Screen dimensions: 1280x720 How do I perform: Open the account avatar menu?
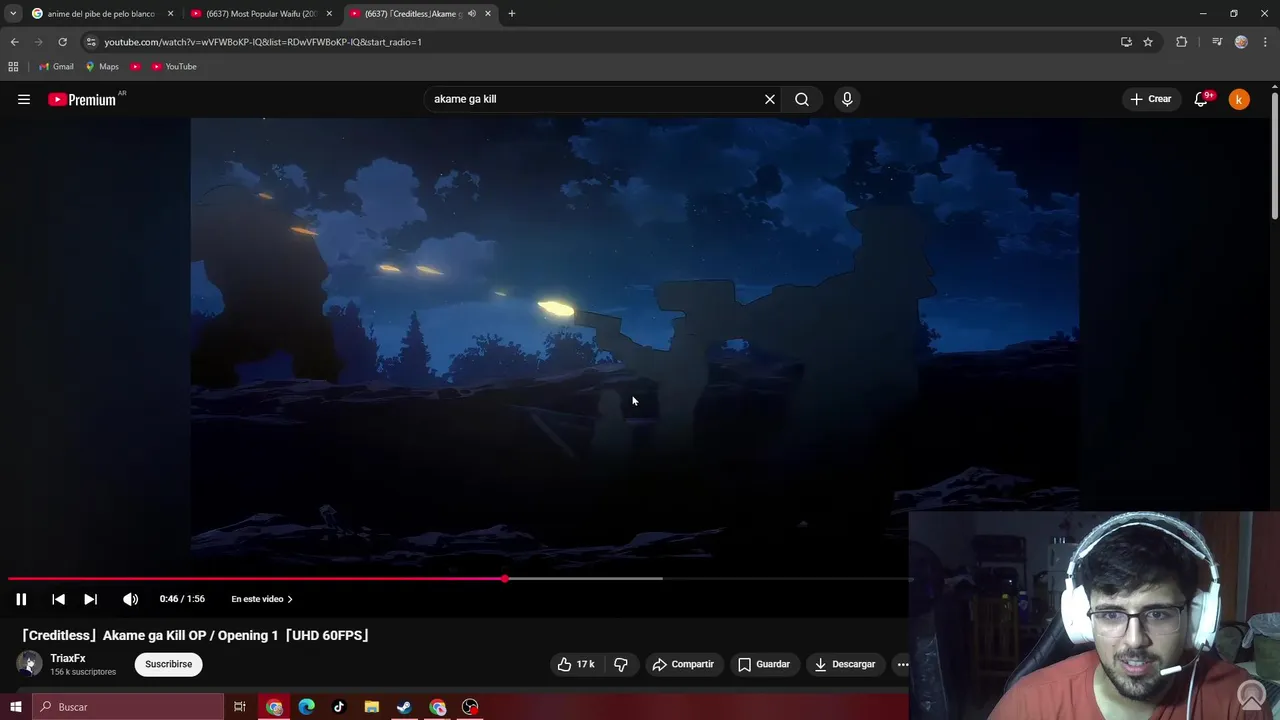(1239, 99)
